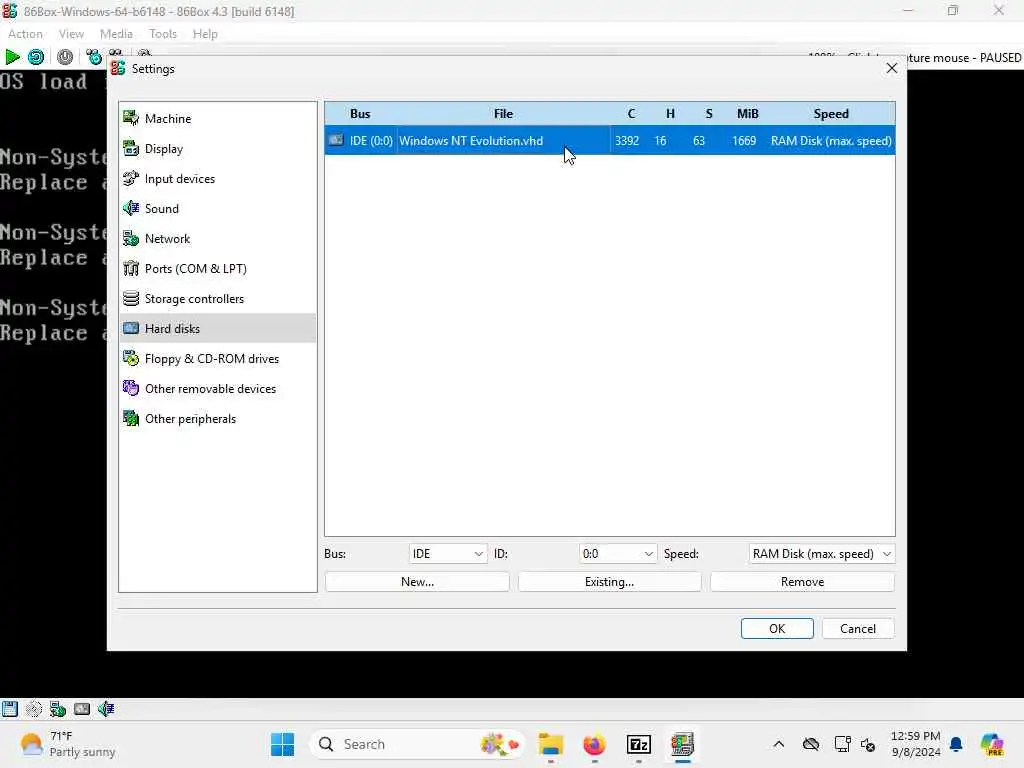Screen dimensions: 1024x768
Task: Click the 86Box taskbar icon
Action: [x=682, y=744]
